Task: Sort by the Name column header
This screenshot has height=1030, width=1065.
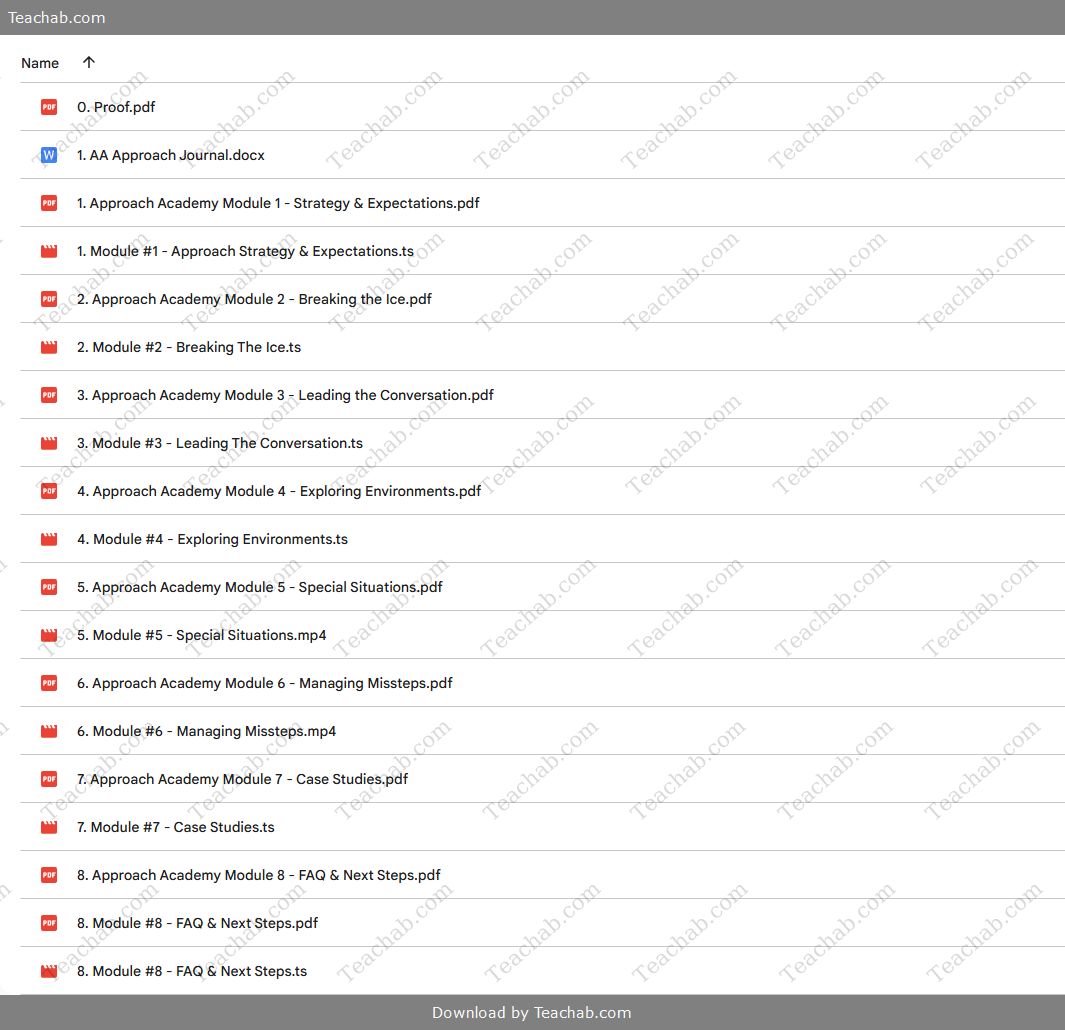Action: [40, 63]
